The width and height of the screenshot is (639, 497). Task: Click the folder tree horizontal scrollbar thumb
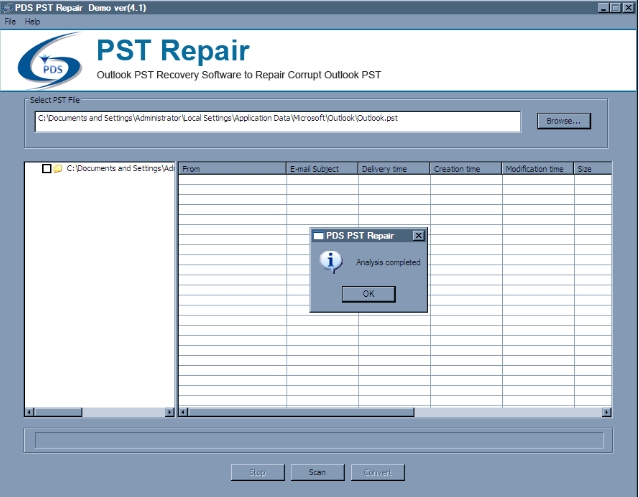coord(58,412)
